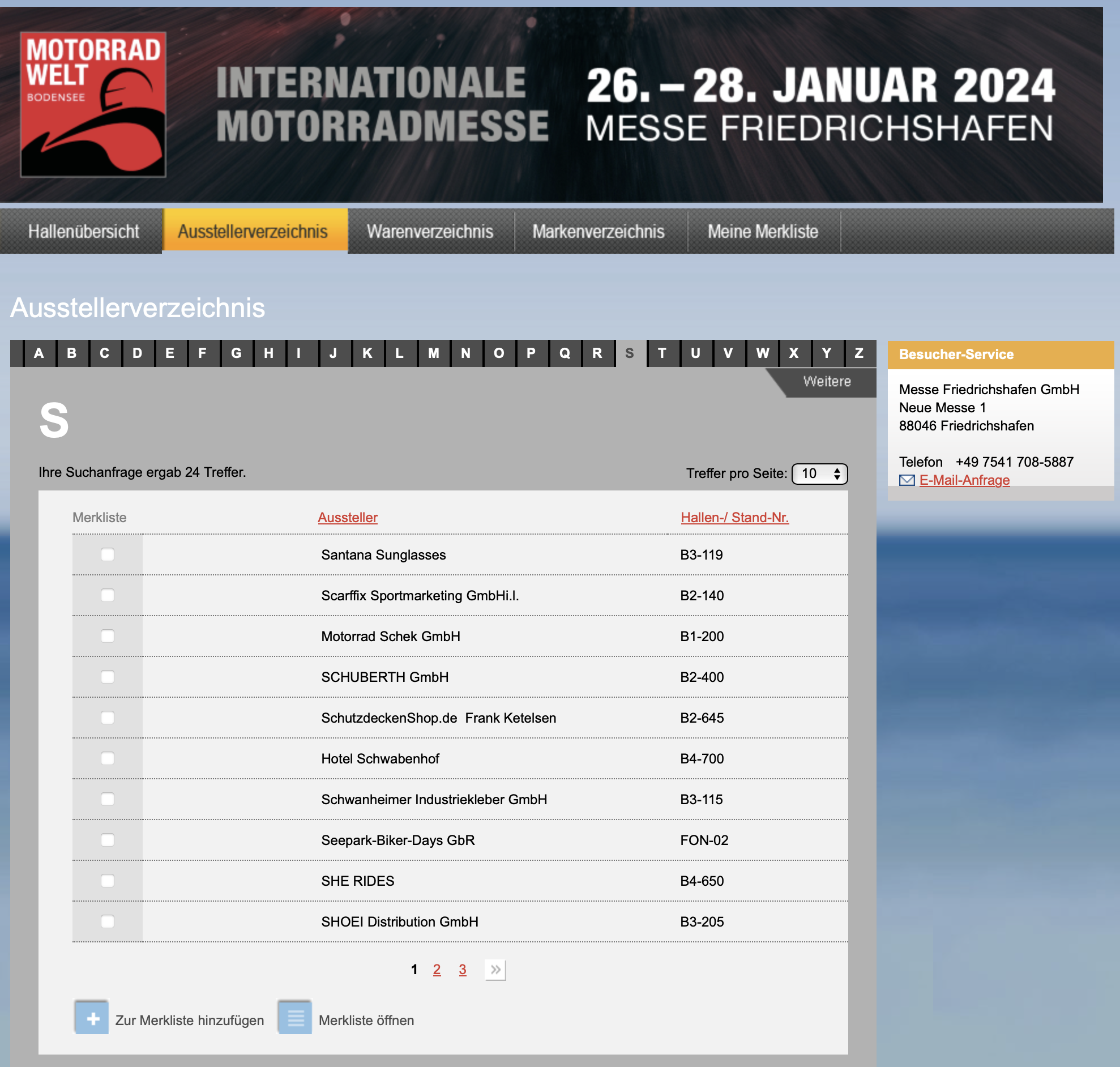Open SCHUBERTH GmbH exhibitor entry
The height and width of the screenshot is (1067, 1120).
click(385, 677)
